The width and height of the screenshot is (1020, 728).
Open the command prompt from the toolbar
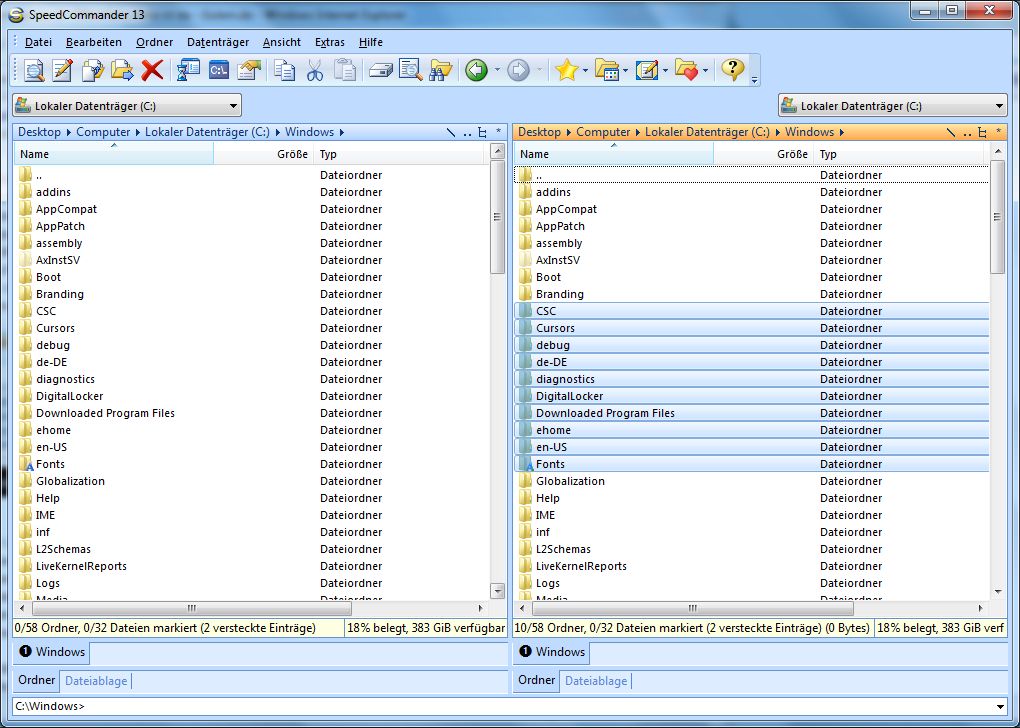[218, 70]
